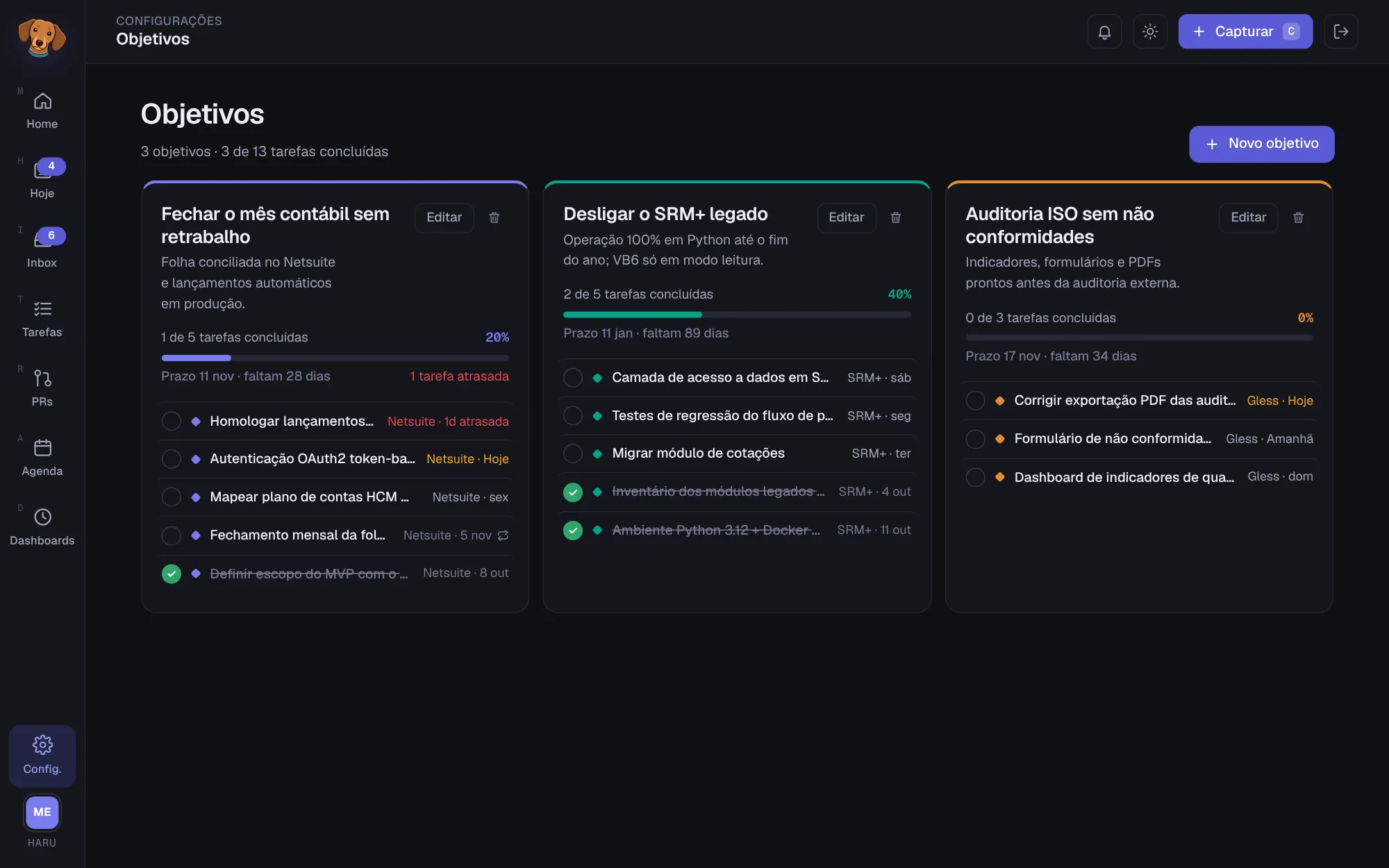The width and height of the screenshot is (1389, 868).
Task: Delete the Auditoria ISO objective
Action: 1298,217
